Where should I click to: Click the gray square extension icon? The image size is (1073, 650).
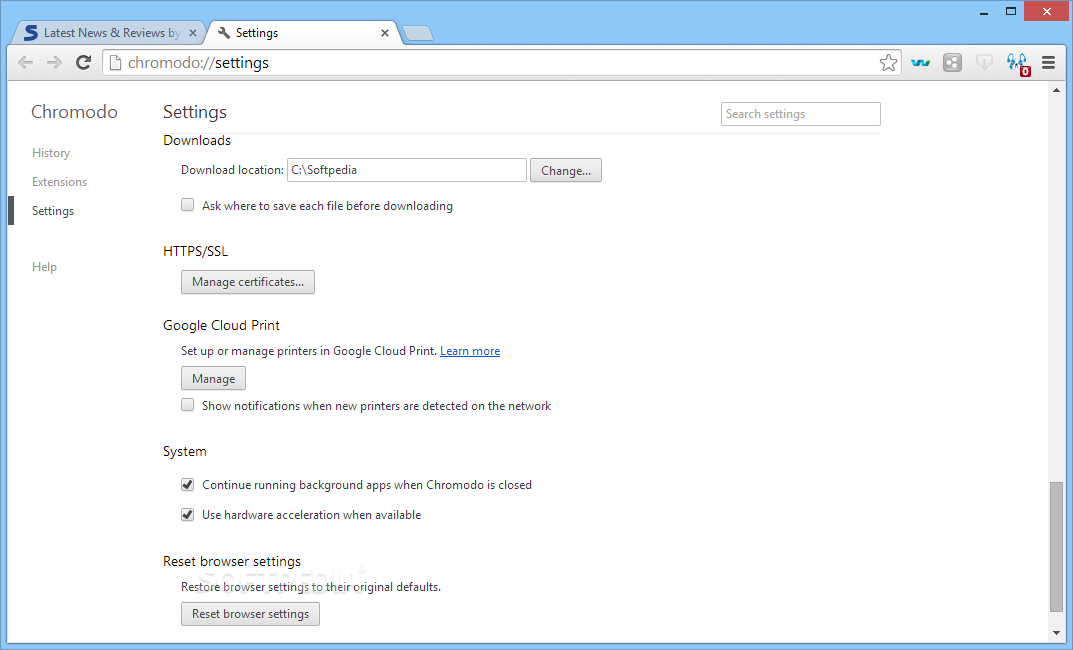point(953,63)
